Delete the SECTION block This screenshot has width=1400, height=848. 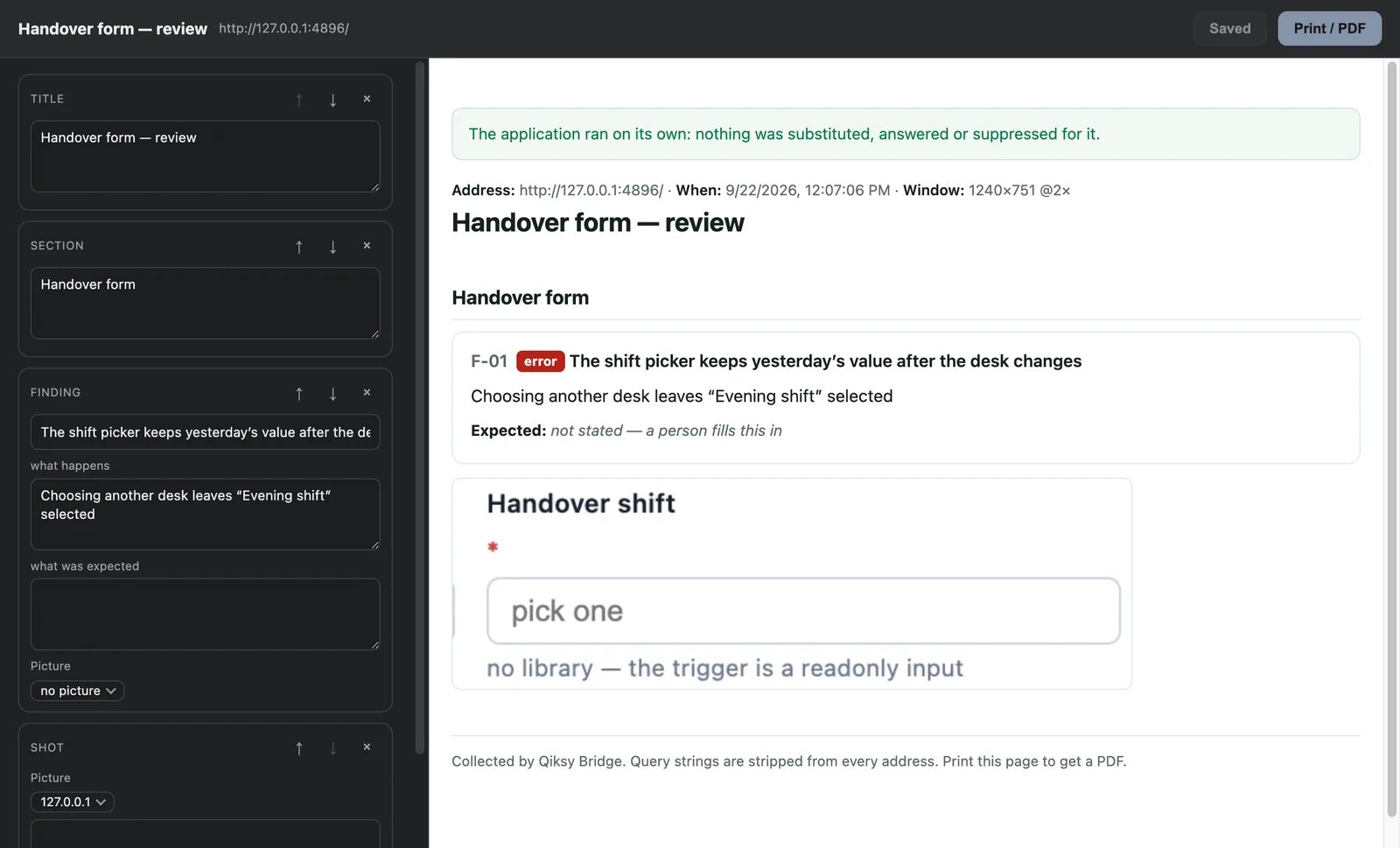[x=367, y=247]
